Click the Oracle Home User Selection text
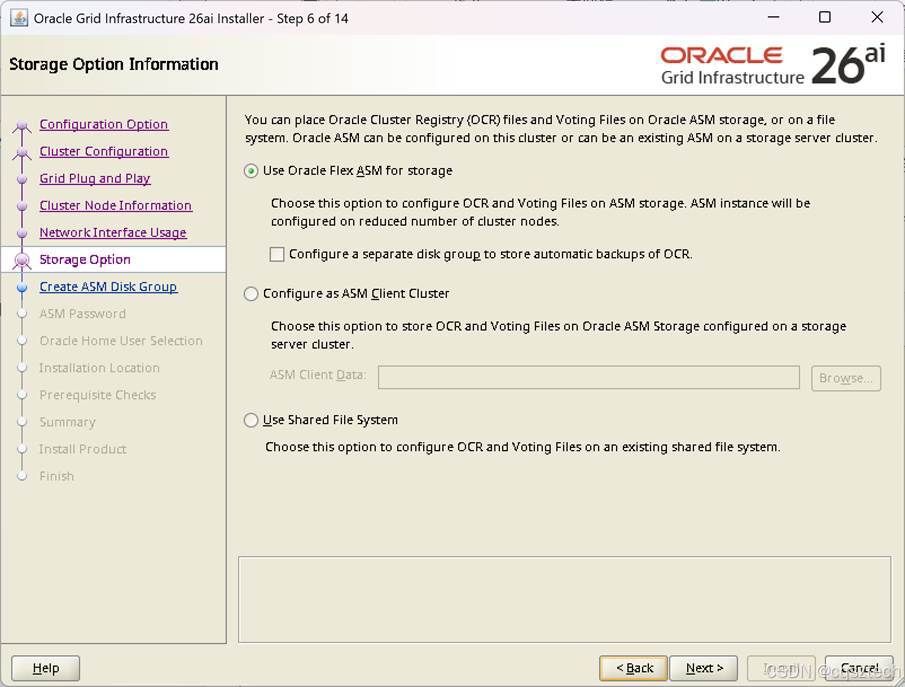 coord(121,341)
